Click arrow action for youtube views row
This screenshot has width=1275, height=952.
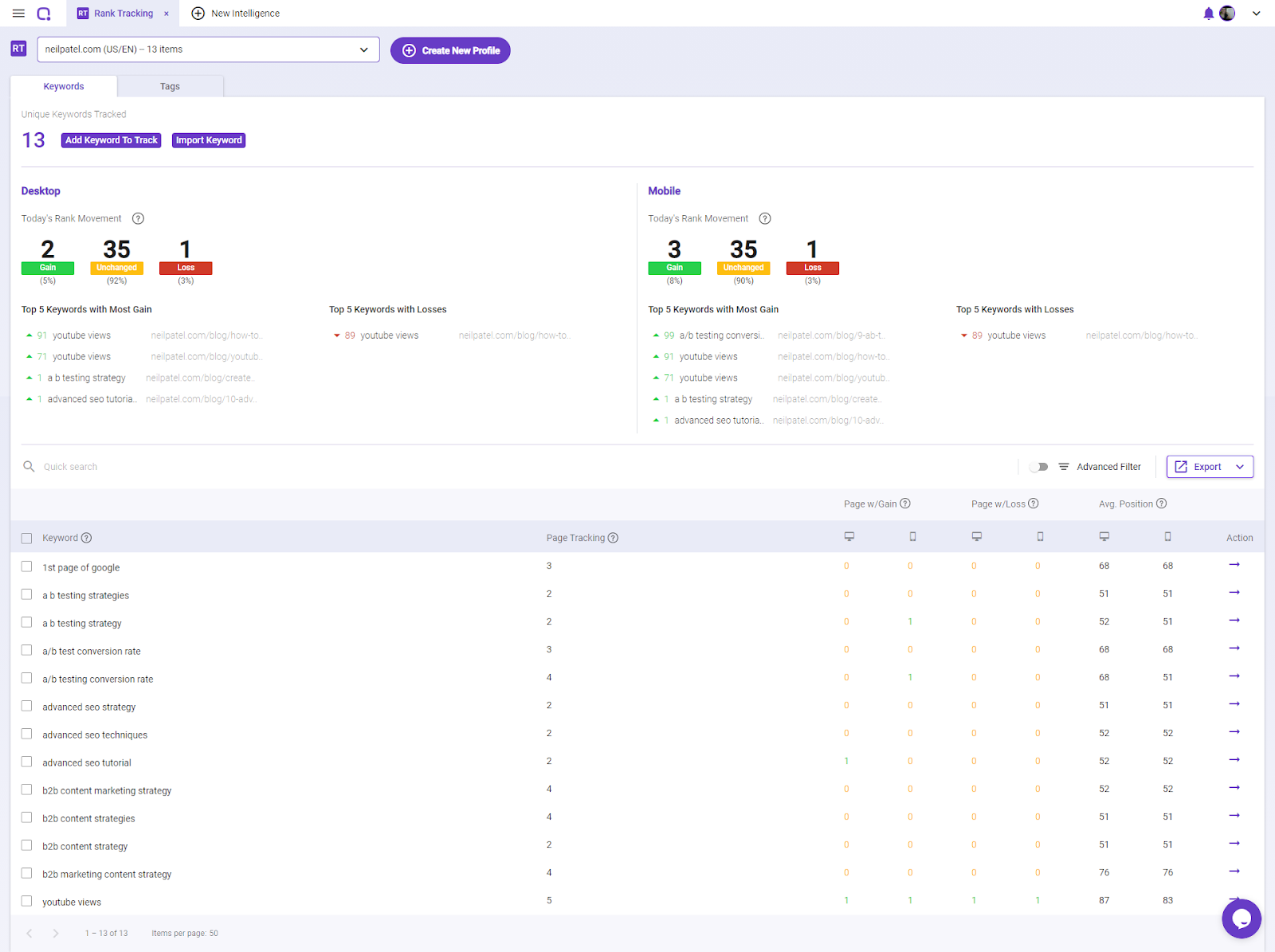coord(1234,899)
